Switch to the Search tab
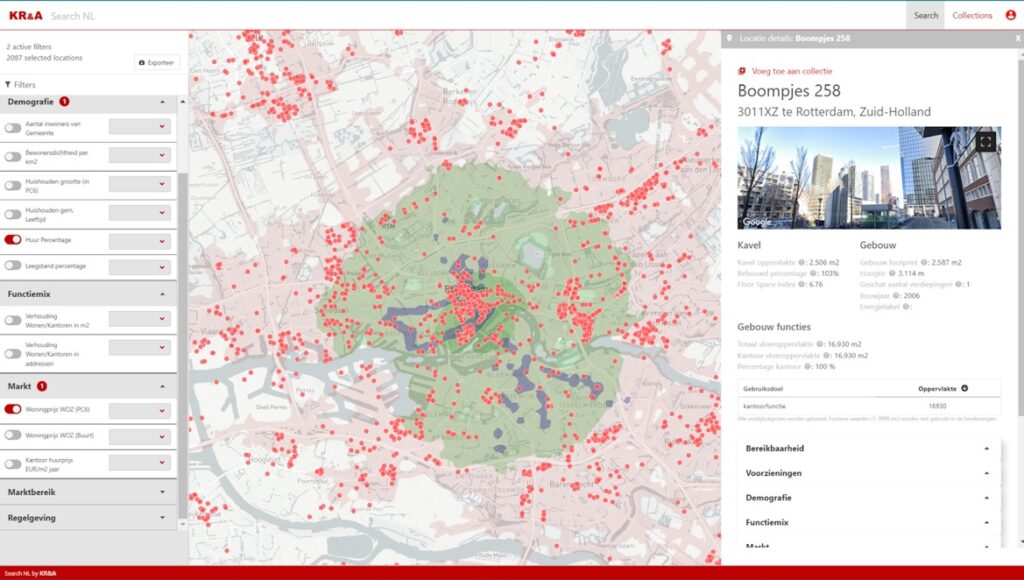This screenshot has width=1024, height=580. [925, 15]
